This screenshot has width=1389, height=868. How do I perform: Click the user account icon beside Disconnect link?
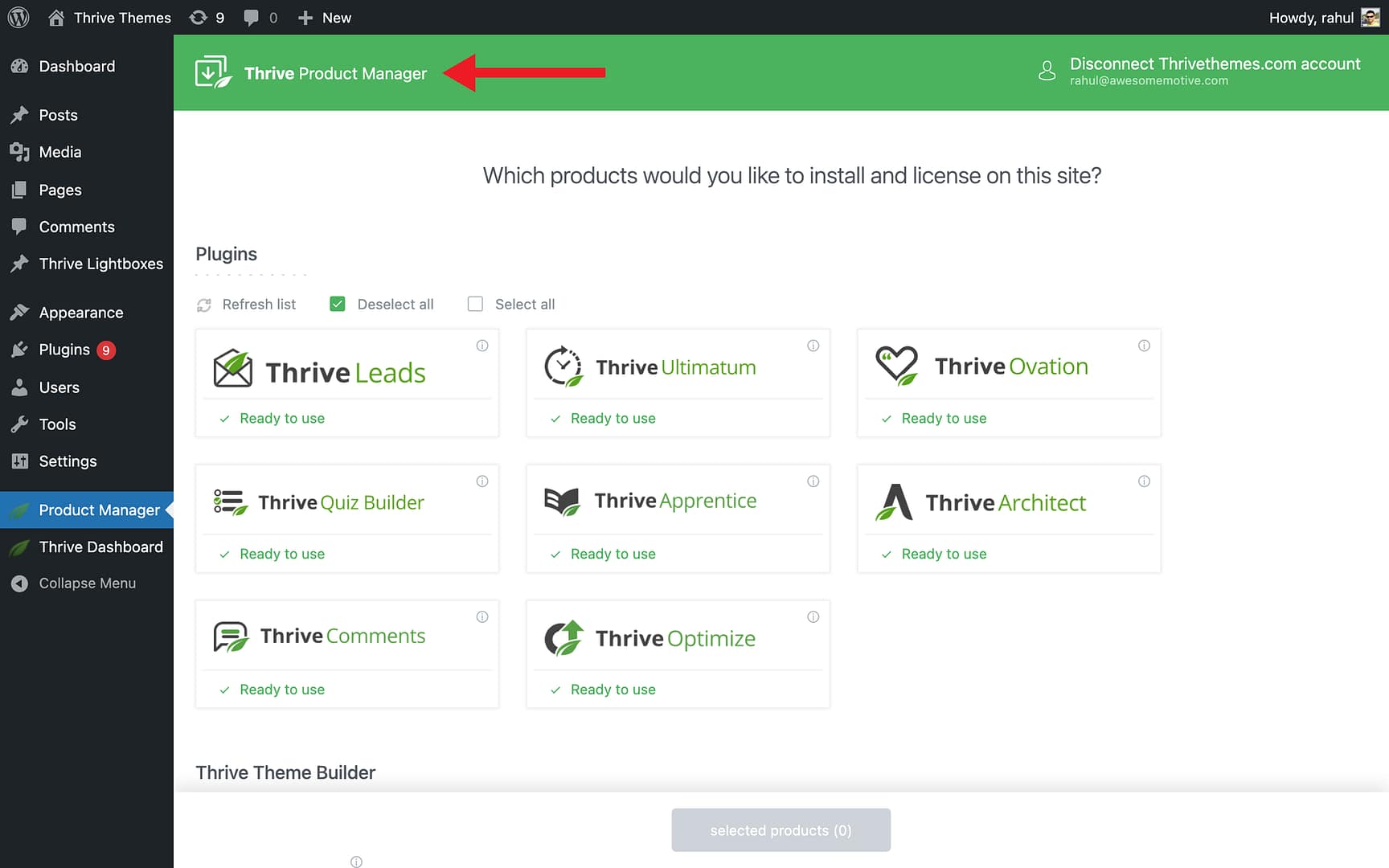[1047, 71]
